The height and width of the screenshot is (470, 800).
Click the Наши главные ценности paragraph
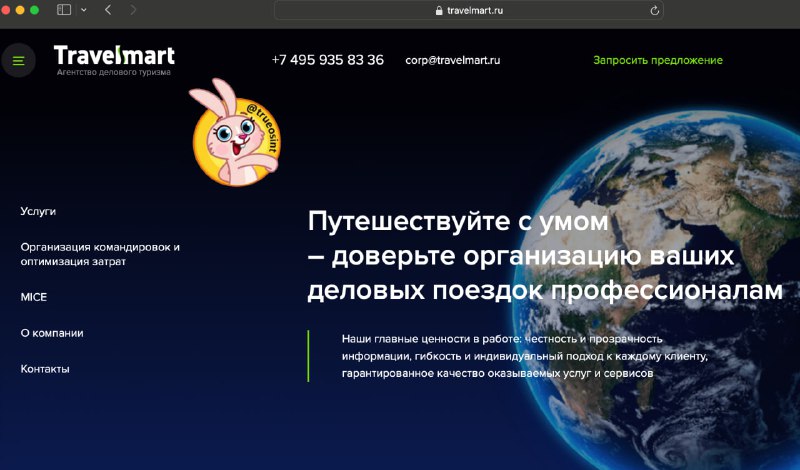pos(524,356)
